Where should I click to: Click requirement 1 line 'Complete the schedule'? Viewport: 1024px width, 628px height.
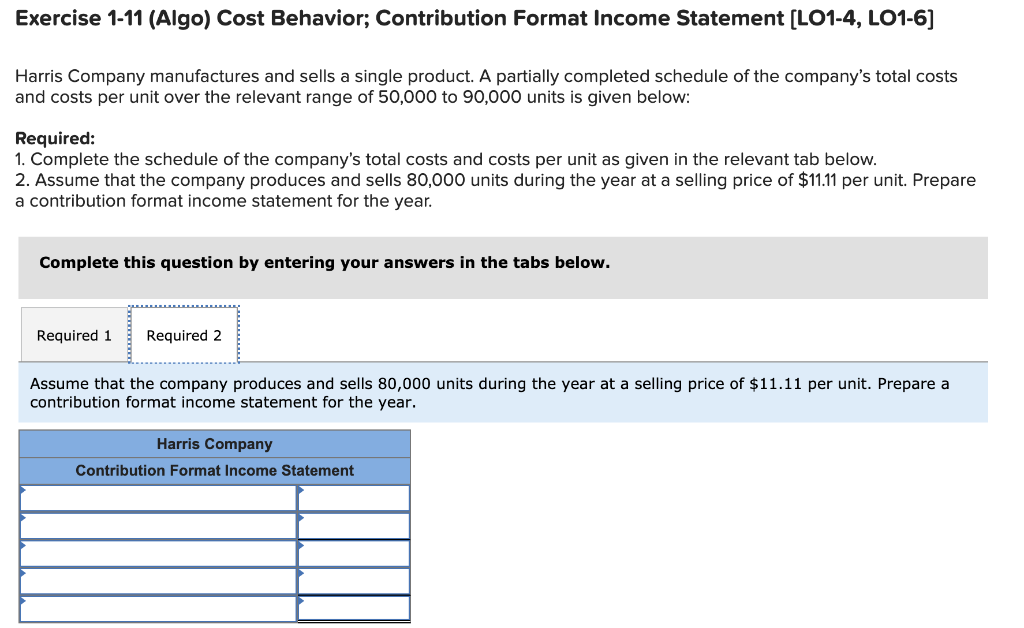445,159
